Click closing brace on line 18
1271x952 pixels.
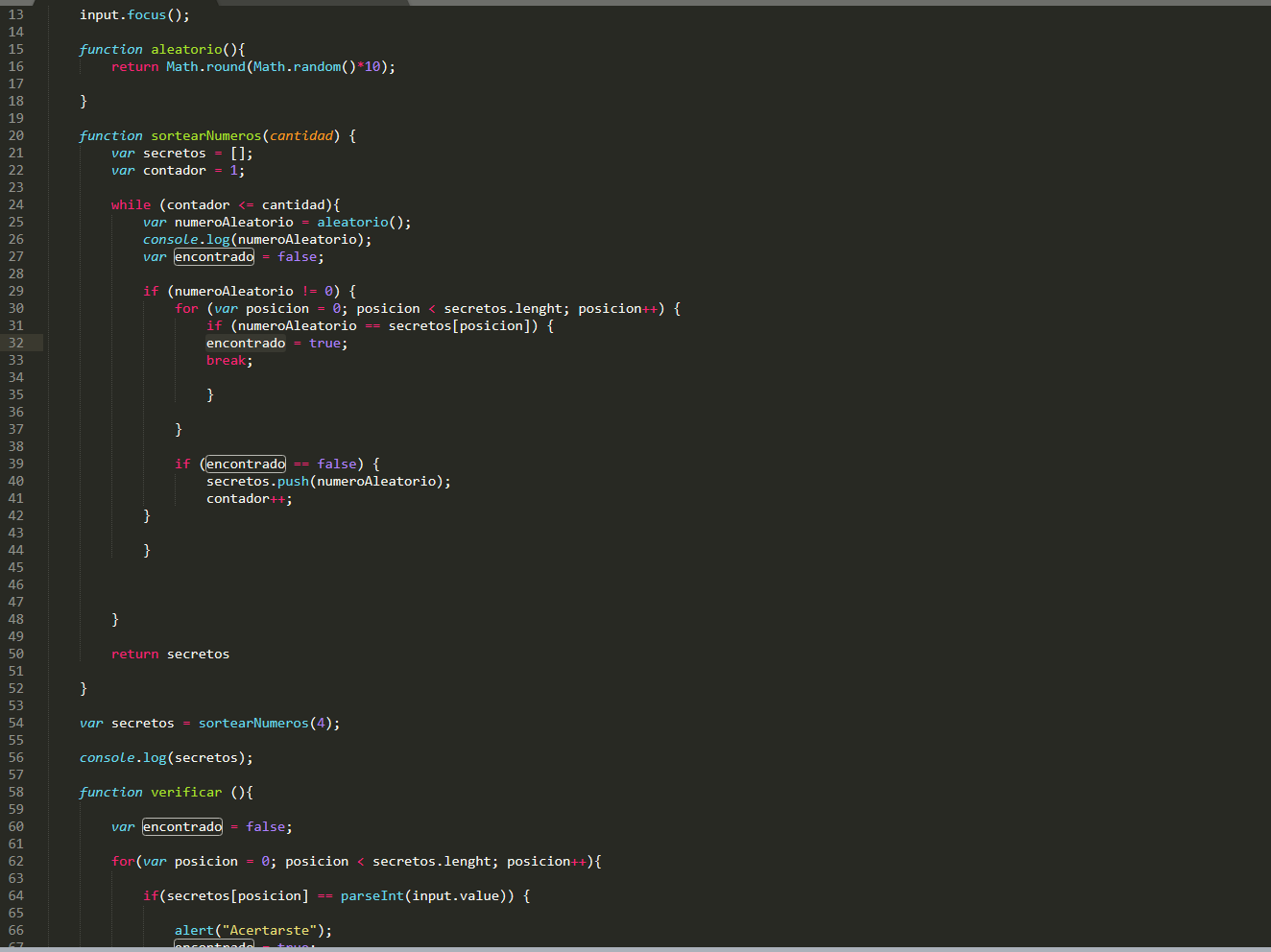click(x=84, y=101)
